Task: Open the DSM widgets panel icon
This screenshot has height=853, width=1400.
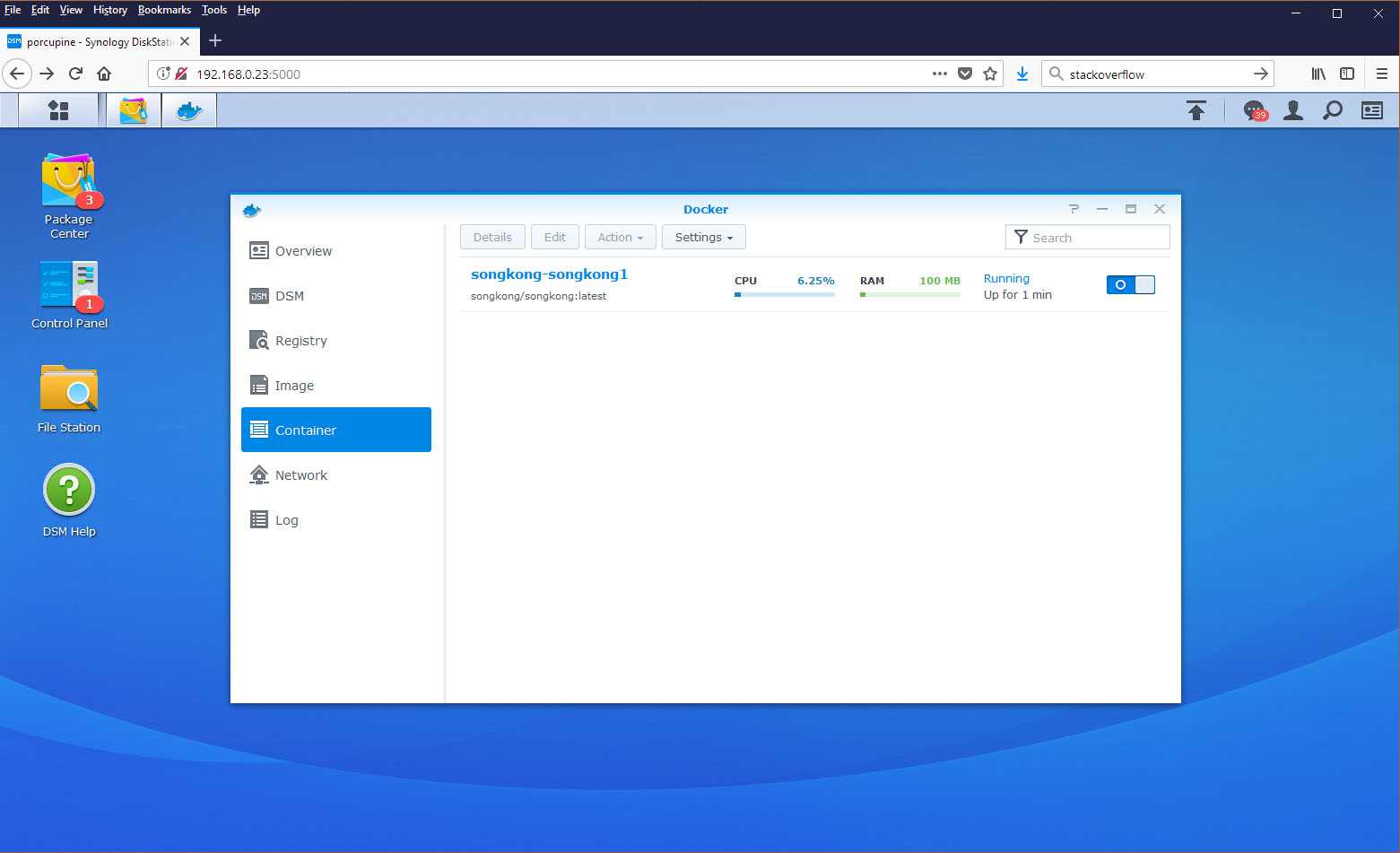Action: 1372,110
